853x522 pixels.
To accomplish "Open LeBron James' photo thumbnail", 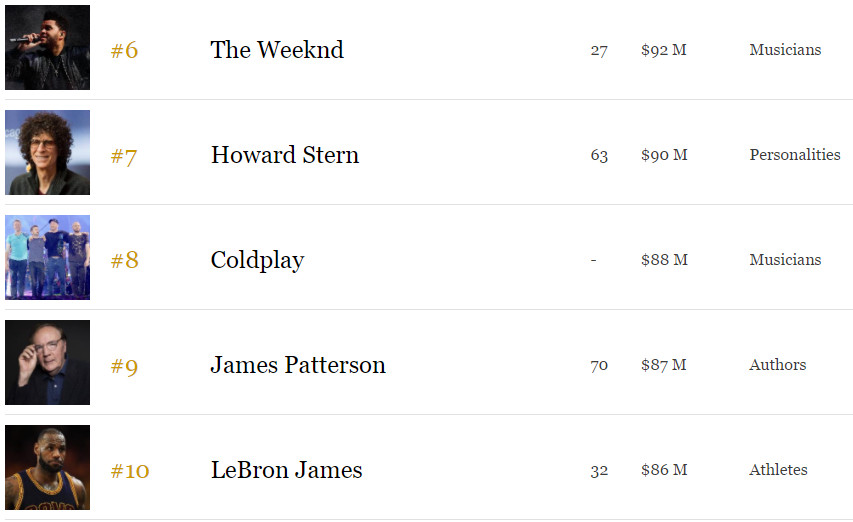I will (47, 467).
